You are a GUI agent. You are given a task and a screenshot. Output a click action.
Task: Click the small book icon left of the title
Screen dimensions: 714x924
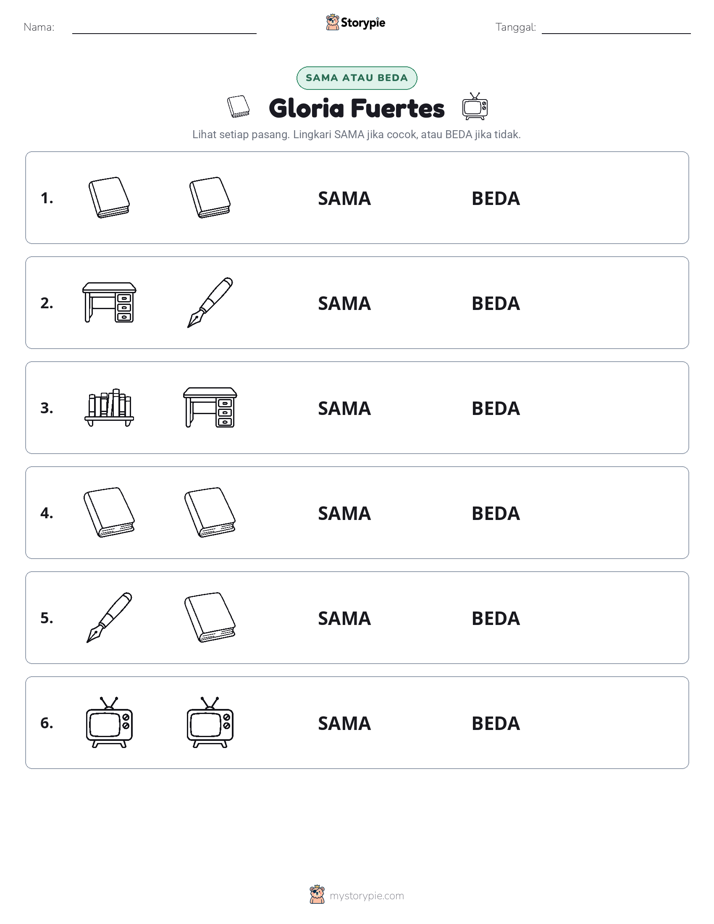[239, 107]
